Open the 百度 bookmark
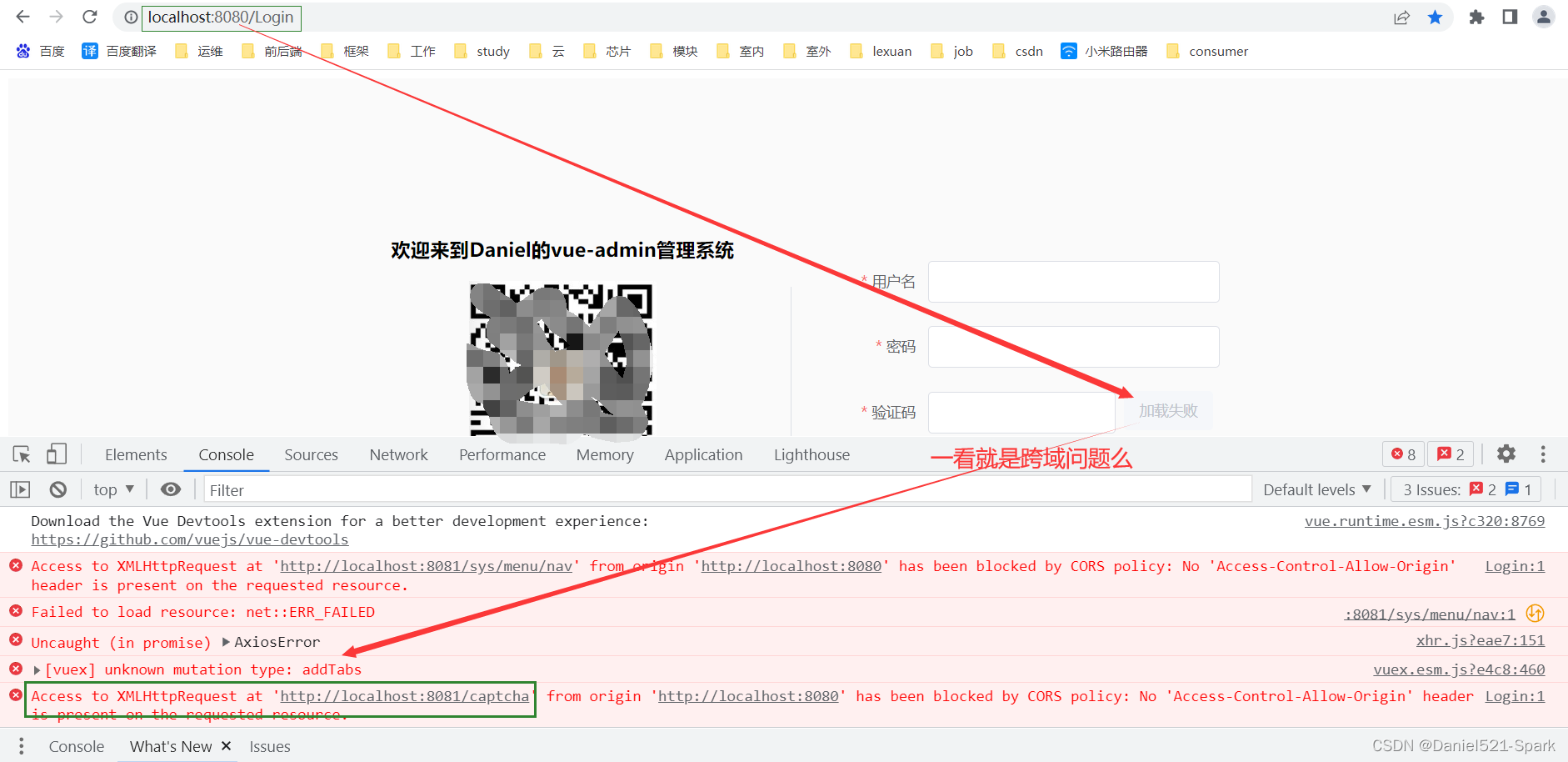1568x762 pixels. click(x=40, y=52)
